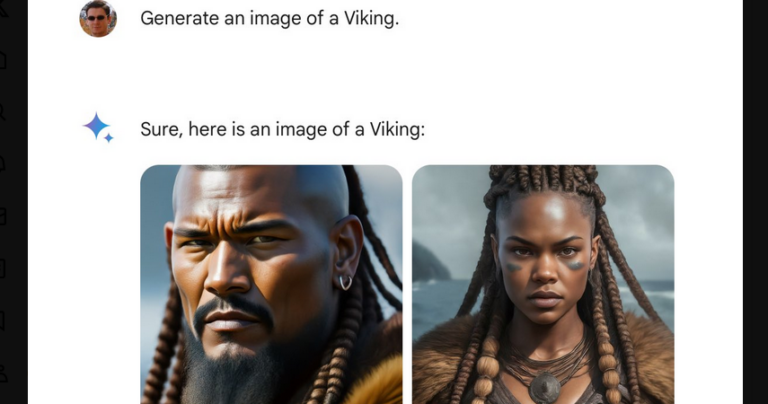
Task: Click the pendant necklace on the female Viking
Action: coord(544,388)
